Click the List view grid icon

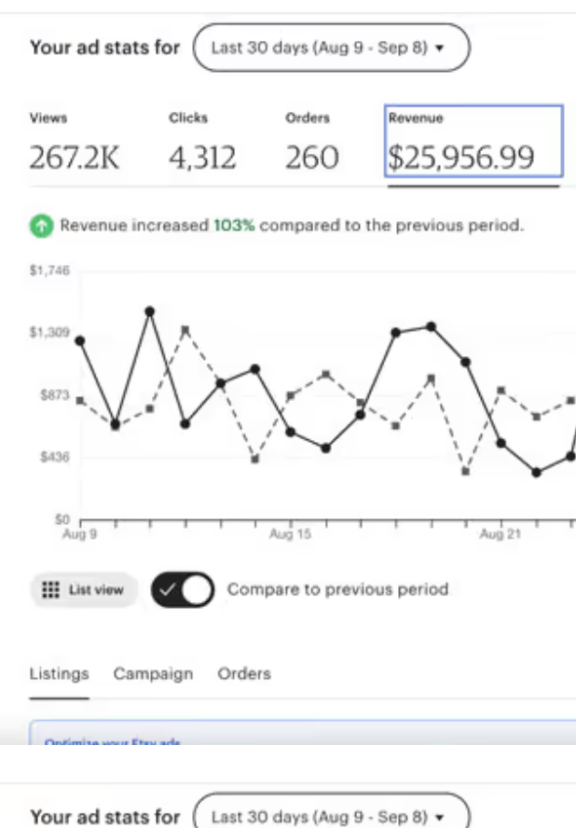49,589
